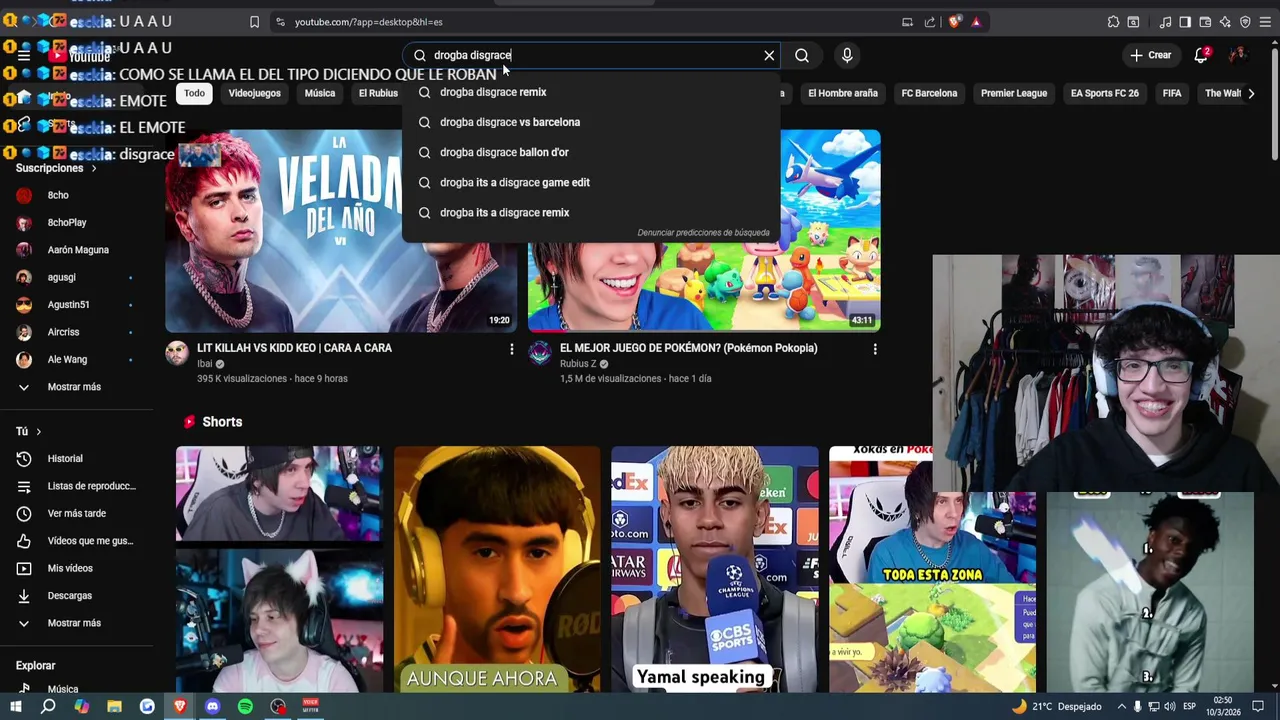Image resolution: width=1280 pixels, height=720 pixels.
Task: Open the Brave hamburger main menu
Action: 1265,22
